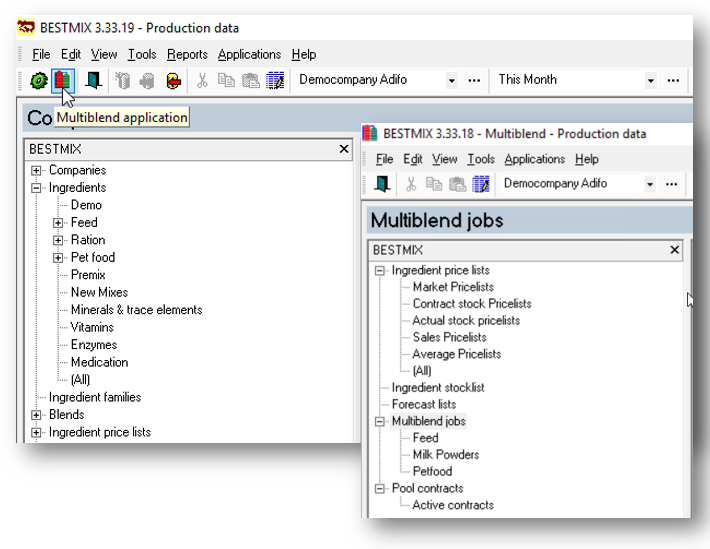
Task: Open Tools menu in Multiblend window
Action: click(481, 159)
